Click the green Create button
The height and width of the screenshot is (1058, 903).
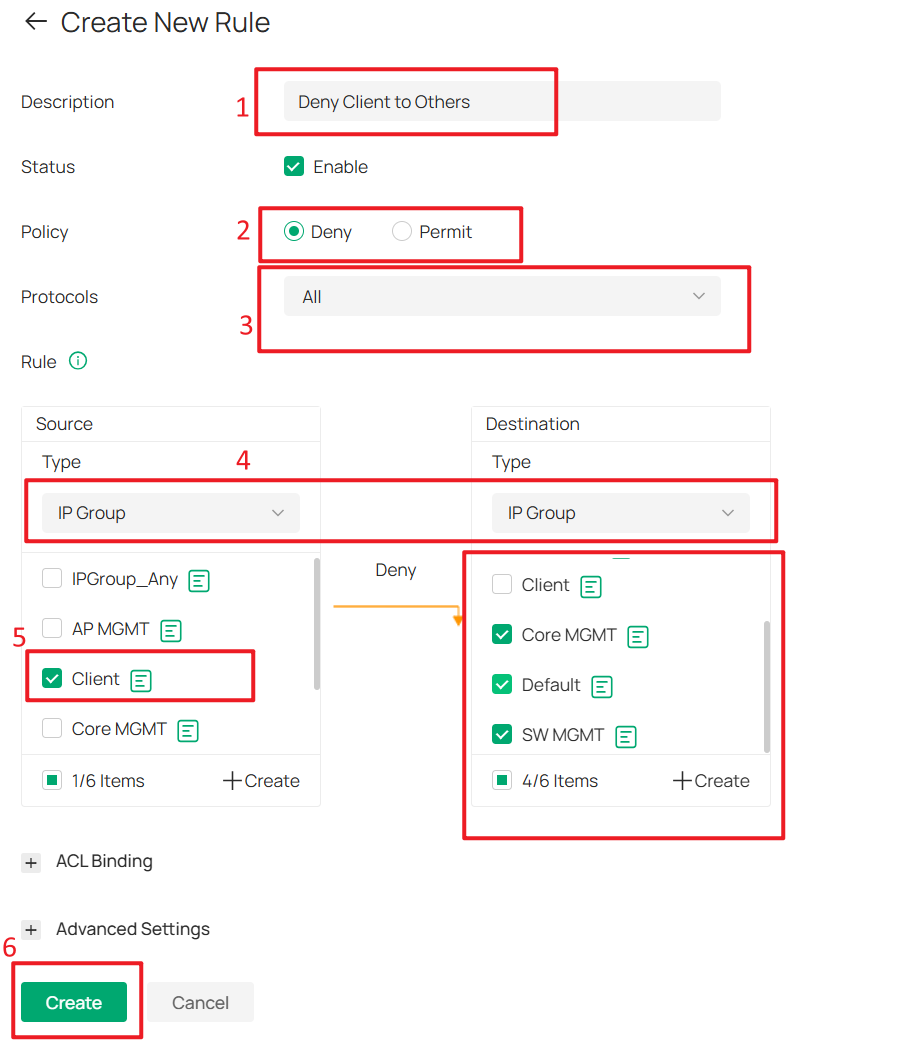(x=74, y=1002)
